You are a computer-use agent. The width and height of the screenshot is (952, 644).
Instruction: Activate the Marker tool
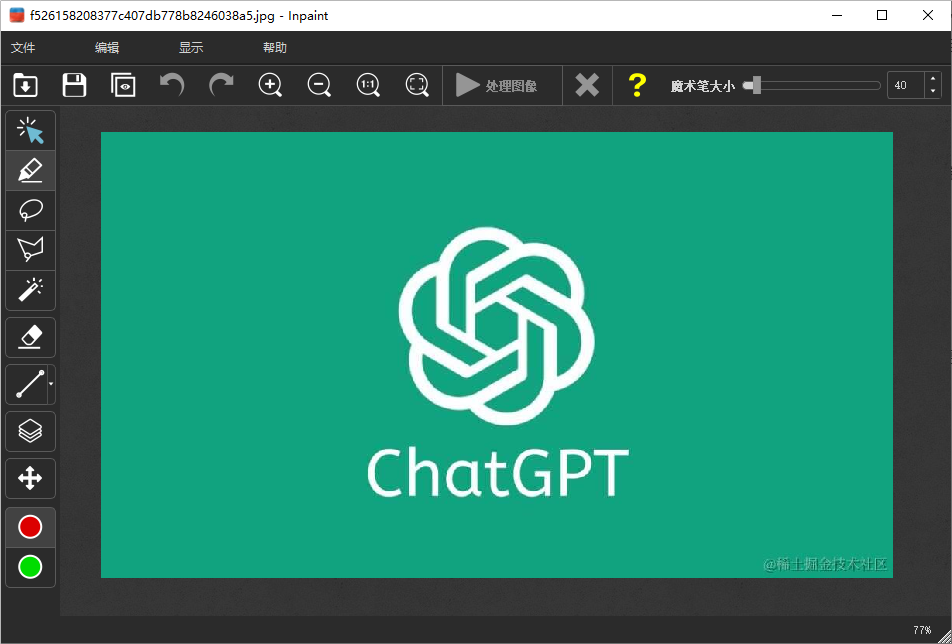click(31, 171)
